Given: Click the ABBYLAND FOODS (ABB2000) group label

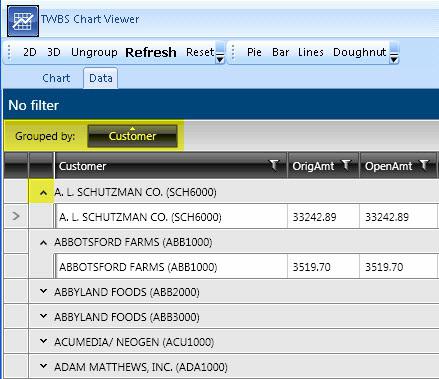Looking at the screenshot, I should 127,292.
